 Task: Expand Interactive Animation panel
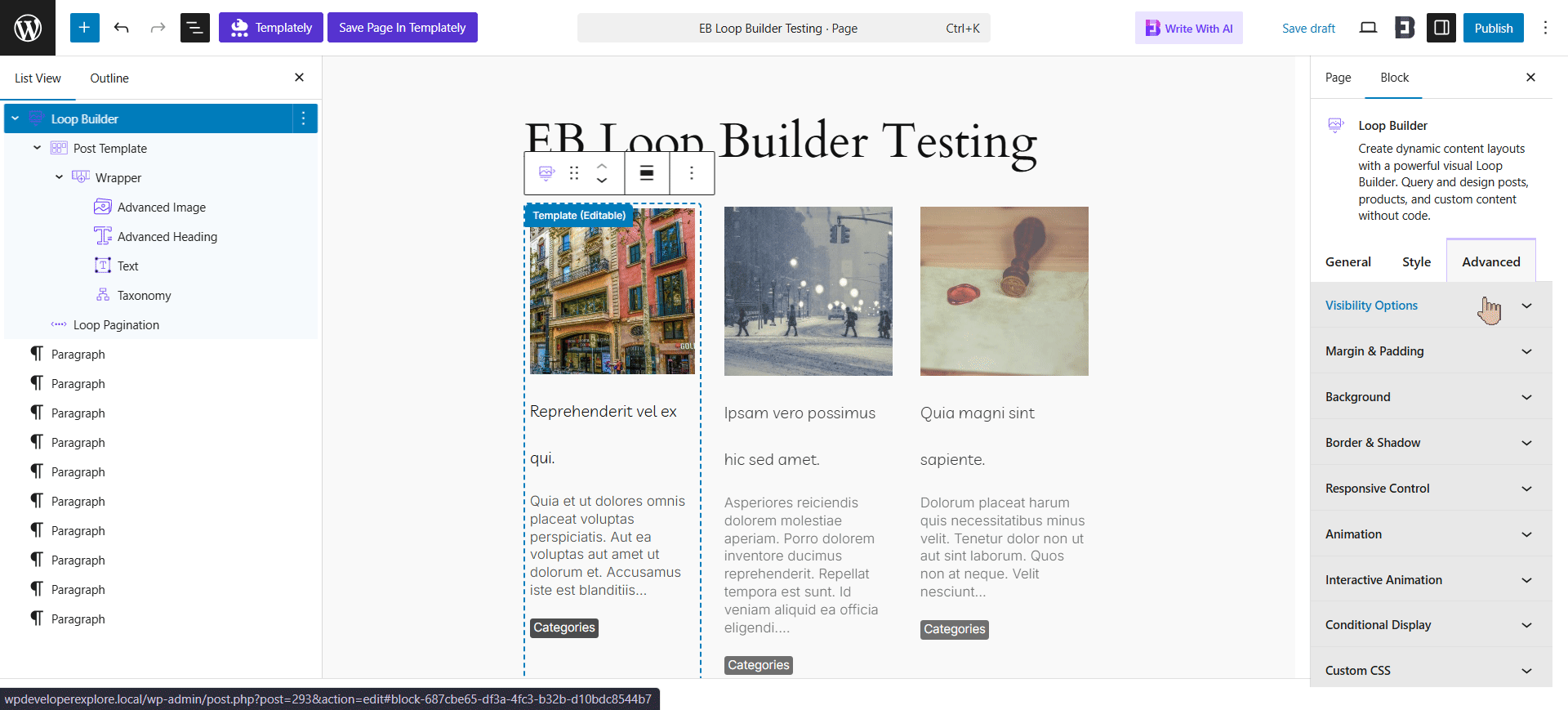tap(1431, 580)
